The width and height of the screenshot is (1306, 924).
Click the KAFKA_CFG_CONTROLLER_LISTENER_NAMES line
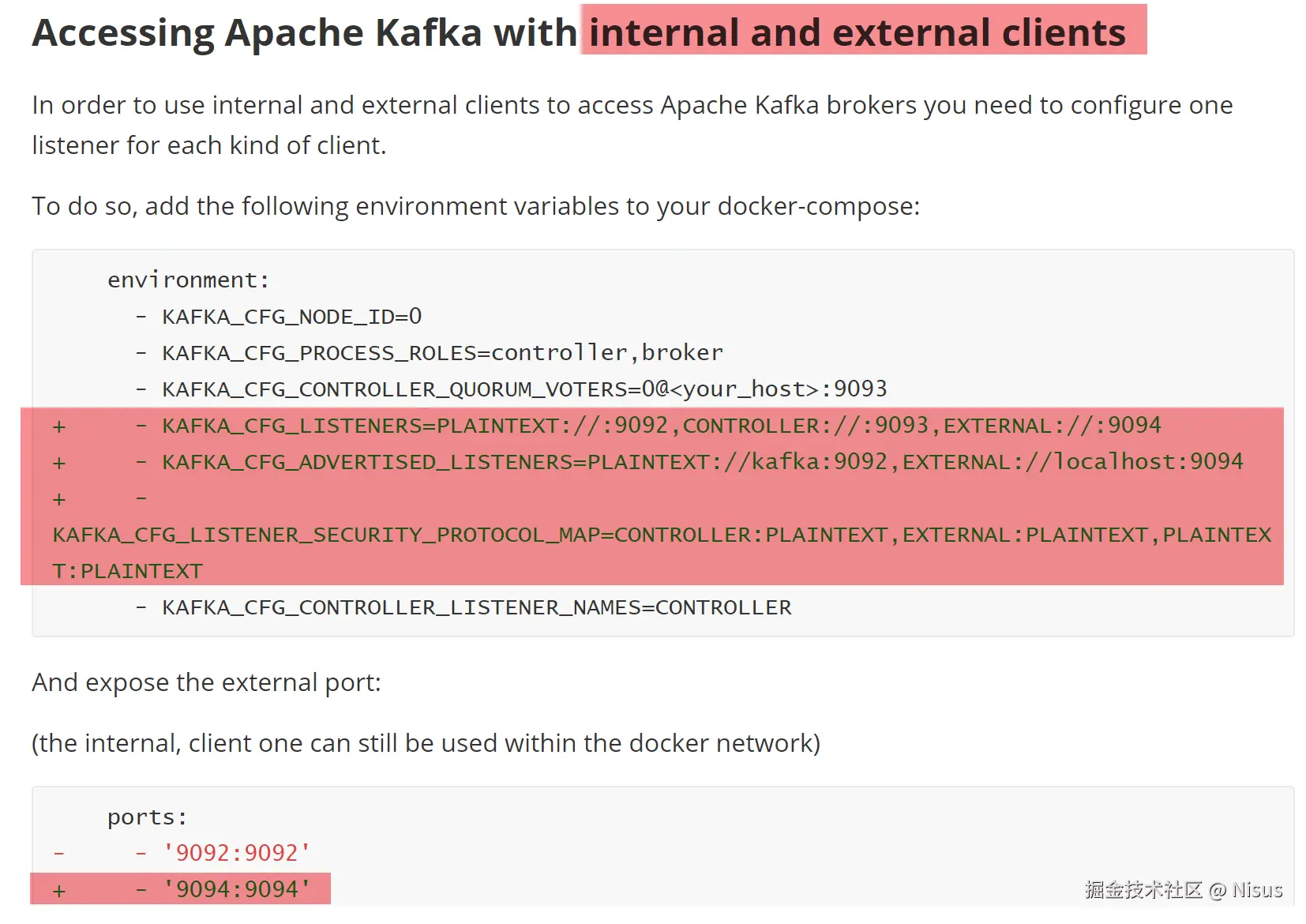[x=476, y=607]
